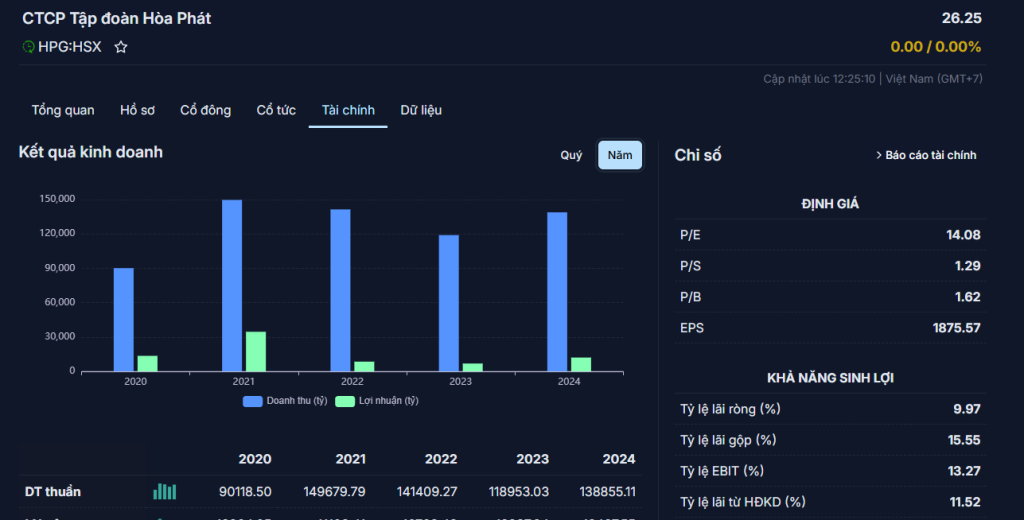Add HPG to favorites with star icon
This screenshot has height=520, width=1024.
[121, 47]
